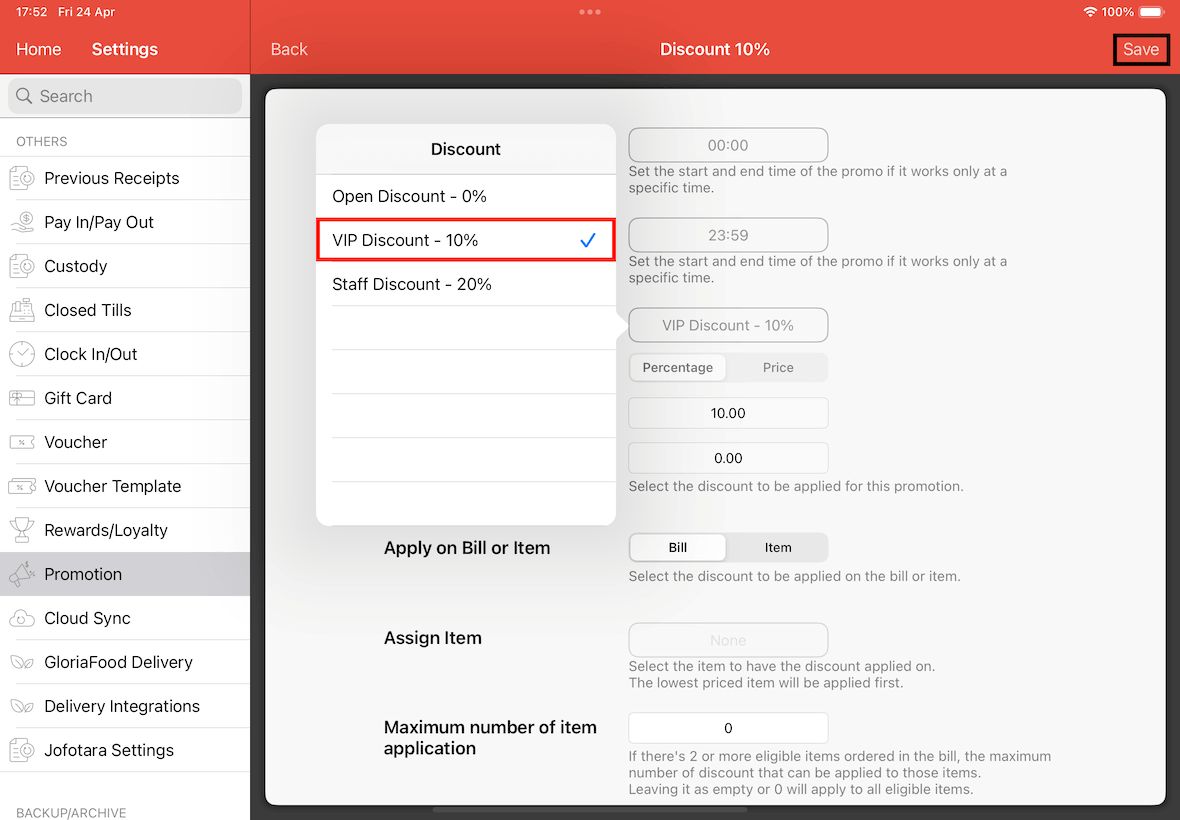Open the 23:59 end time picker
This screenshot has width=1180, height=820.
728,235
